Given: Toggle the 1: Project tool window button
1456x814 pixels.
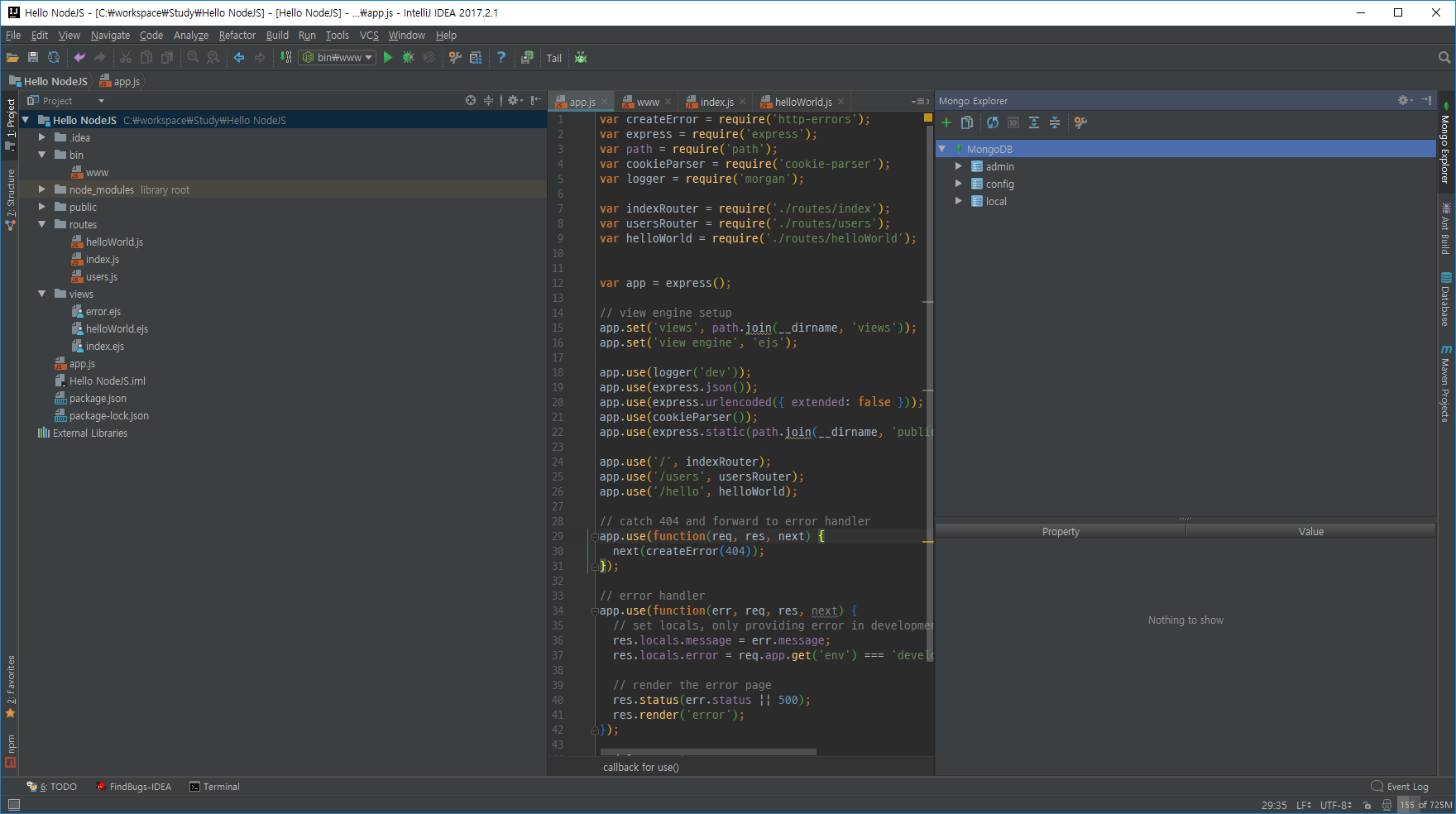Looking at the screenshot, I should [x=10, y=124].
